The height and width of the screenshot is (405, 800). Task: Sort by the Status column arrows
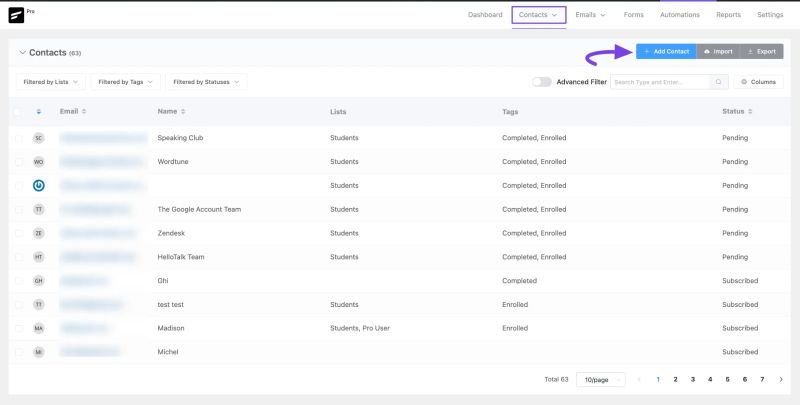point(750,111)
